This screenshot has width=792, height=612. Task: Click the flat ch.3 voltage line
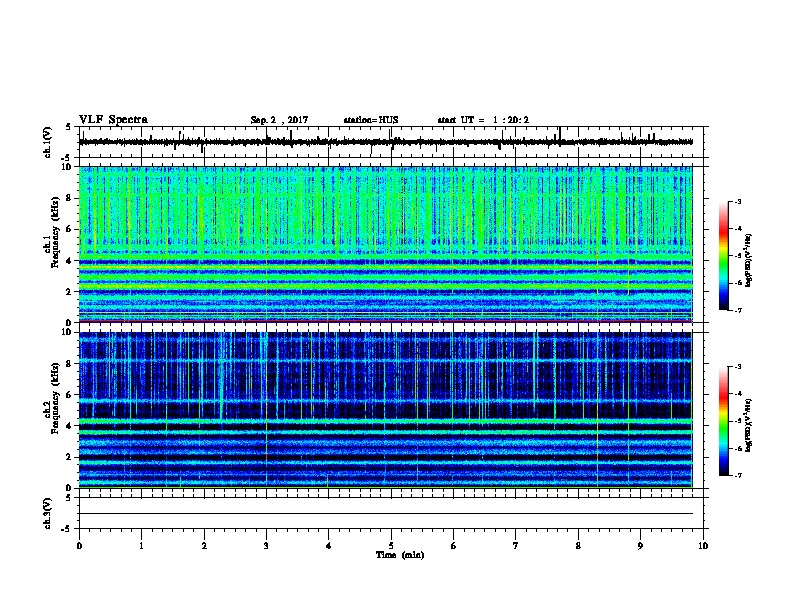coord(385,514)
